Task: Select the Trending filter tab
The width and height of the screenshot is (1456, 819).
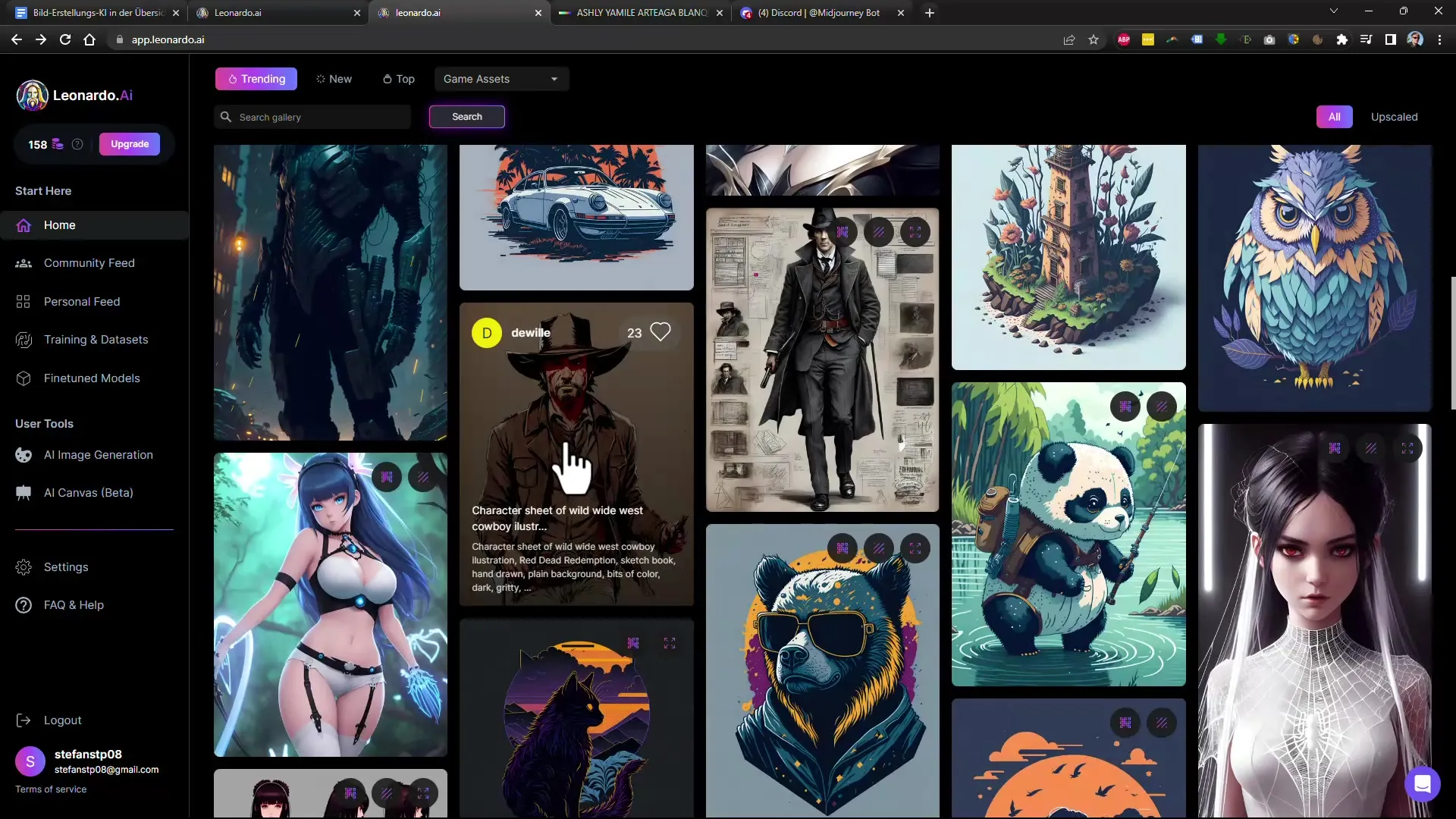Action: [256, 79]
